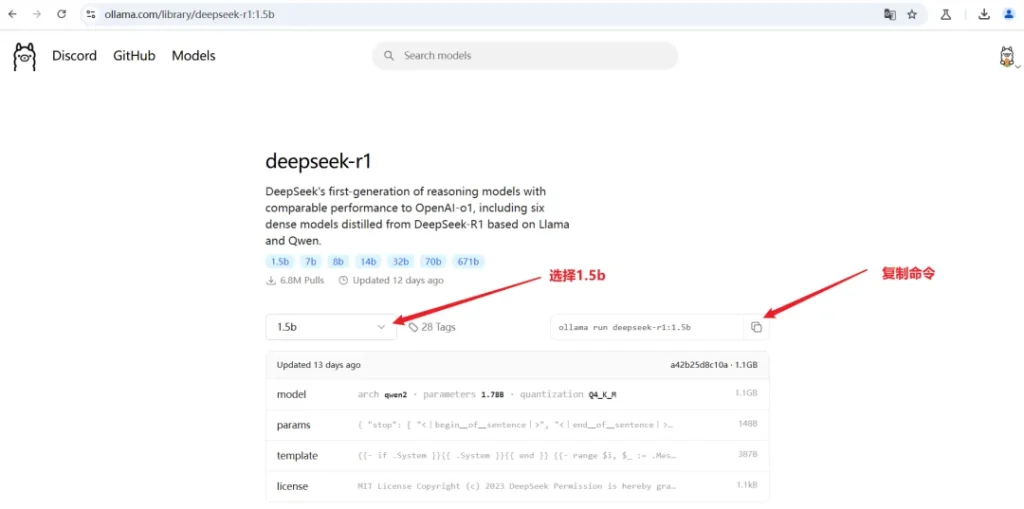Go to the Discord link
Viewport: 1024px width, 509px height.
74,56
